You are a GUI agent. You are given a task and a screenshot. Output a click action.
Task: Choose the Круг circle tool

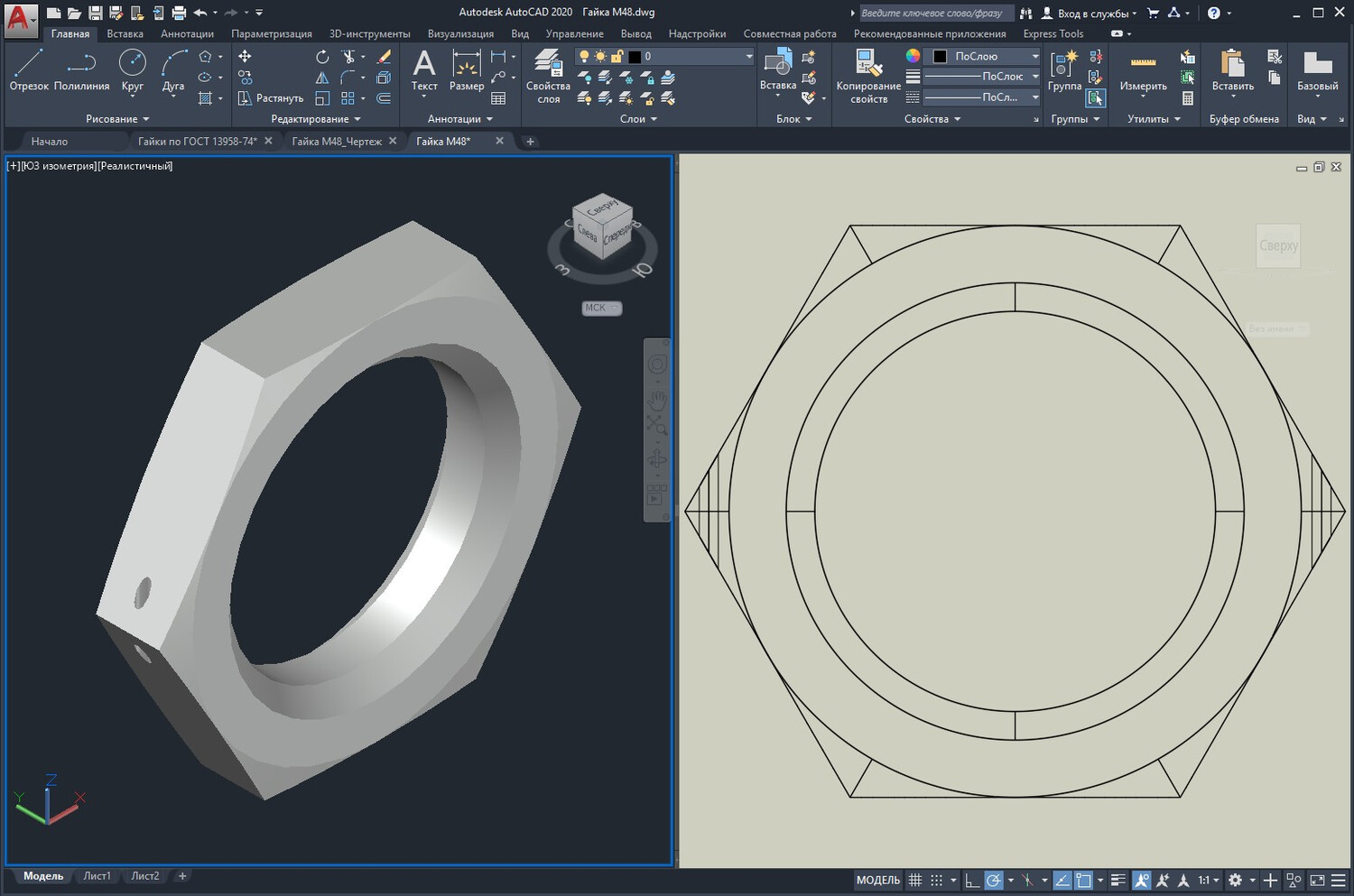coord(133,70)
